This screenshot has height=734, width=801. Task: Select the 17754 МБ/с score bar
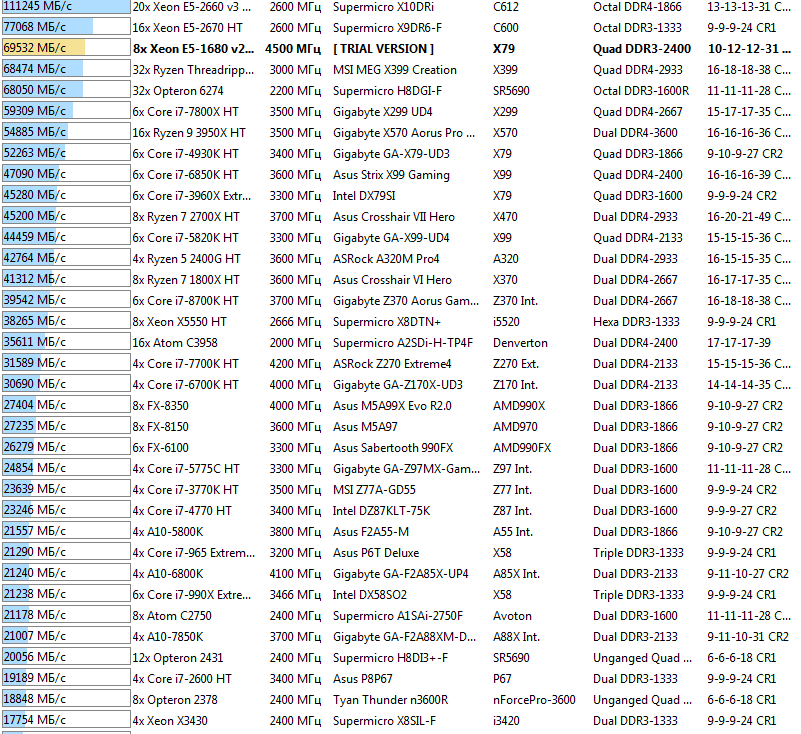coord(66,719)
